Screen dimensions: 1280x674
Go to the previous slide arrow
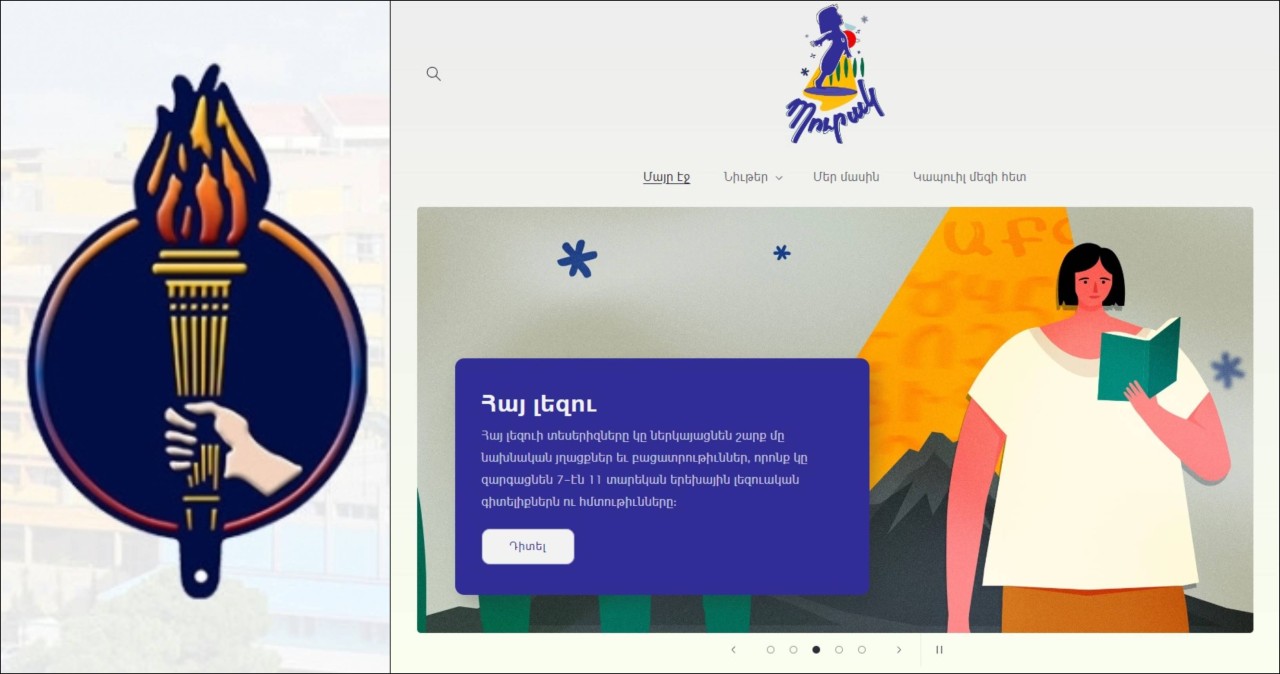point(733,650)
